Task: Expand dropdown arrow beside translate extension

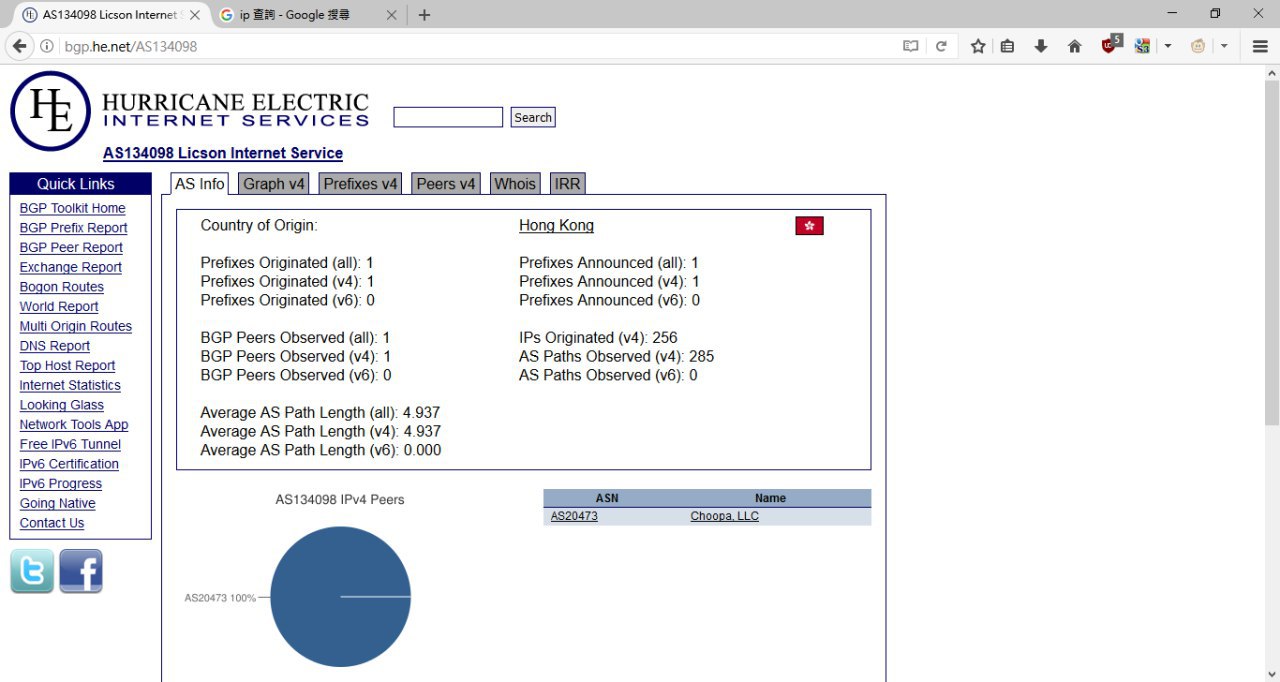Action: [1167, 46]
